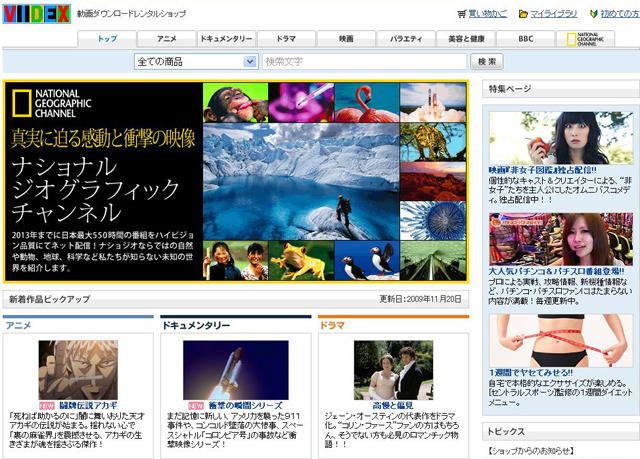
Task: Click the puffins thumbnail in the banner
Action: [x=367, y=261]
